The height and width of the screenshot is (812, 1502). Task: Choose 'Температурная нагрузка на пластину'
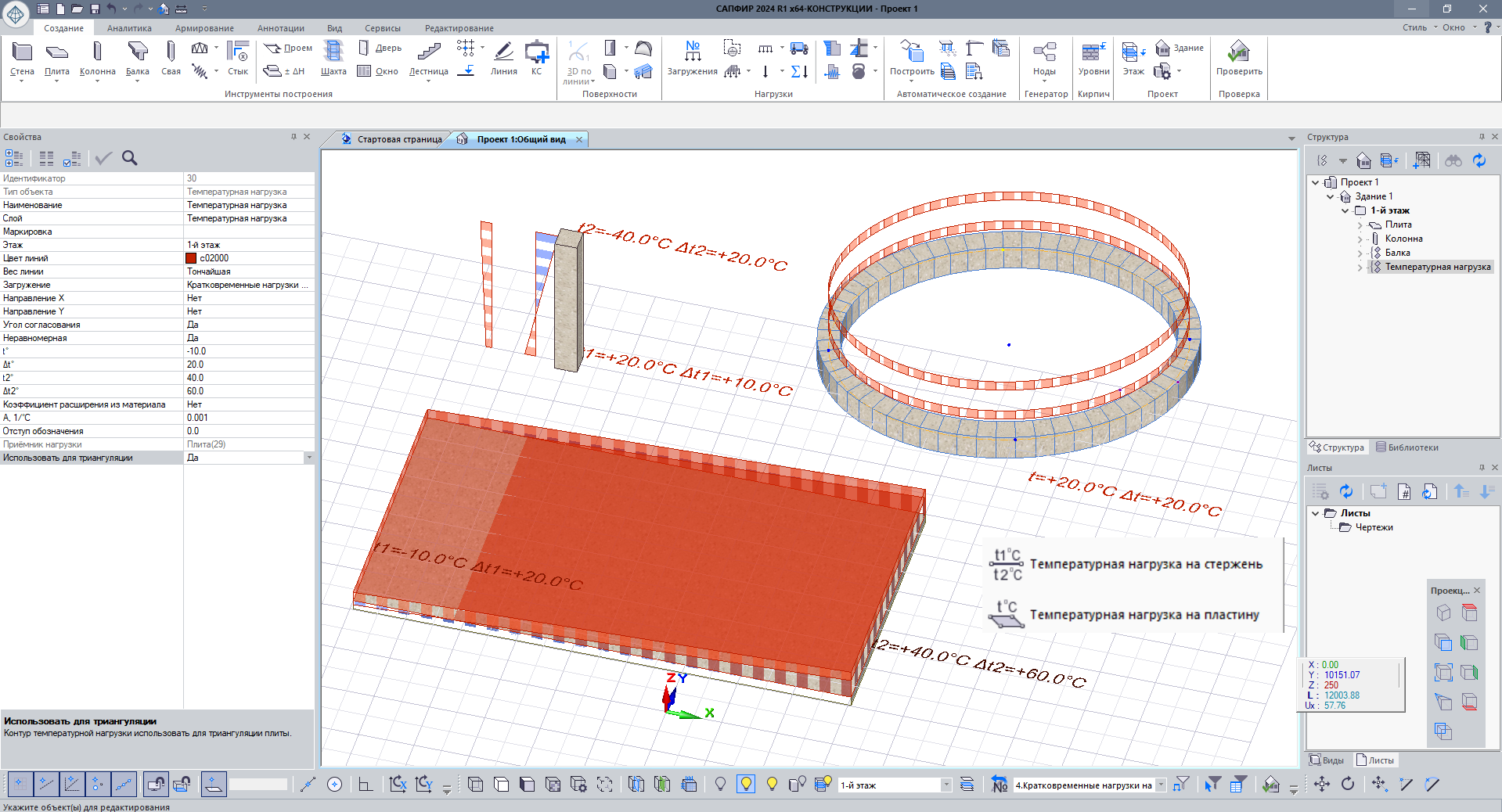1144,615
